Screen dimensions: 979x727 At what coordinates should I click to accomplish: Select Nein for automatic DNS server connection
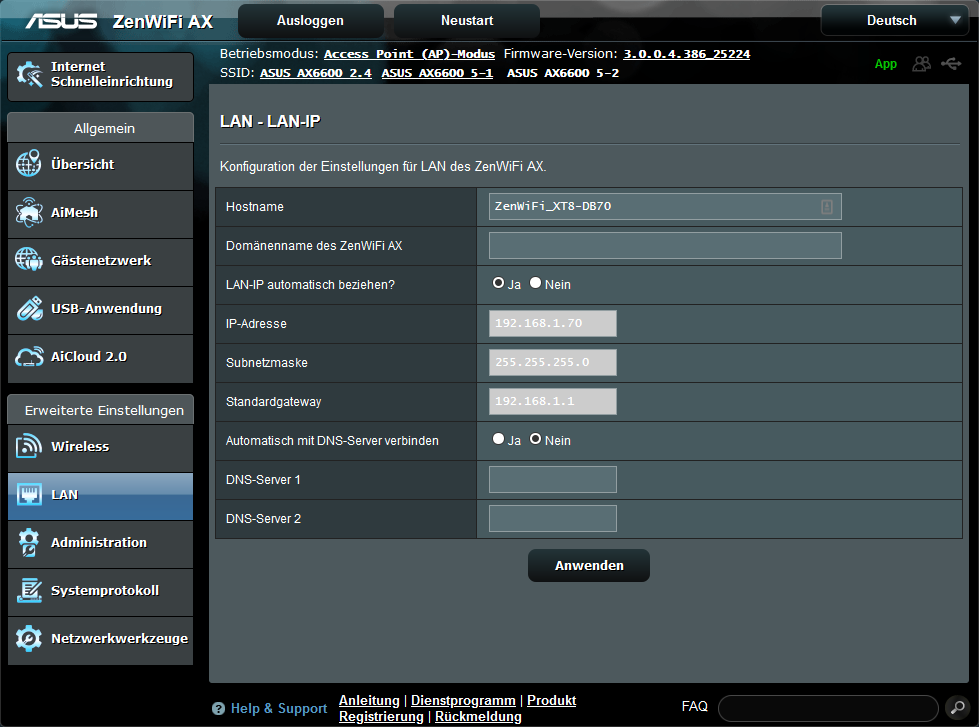[x=536, y=439]
